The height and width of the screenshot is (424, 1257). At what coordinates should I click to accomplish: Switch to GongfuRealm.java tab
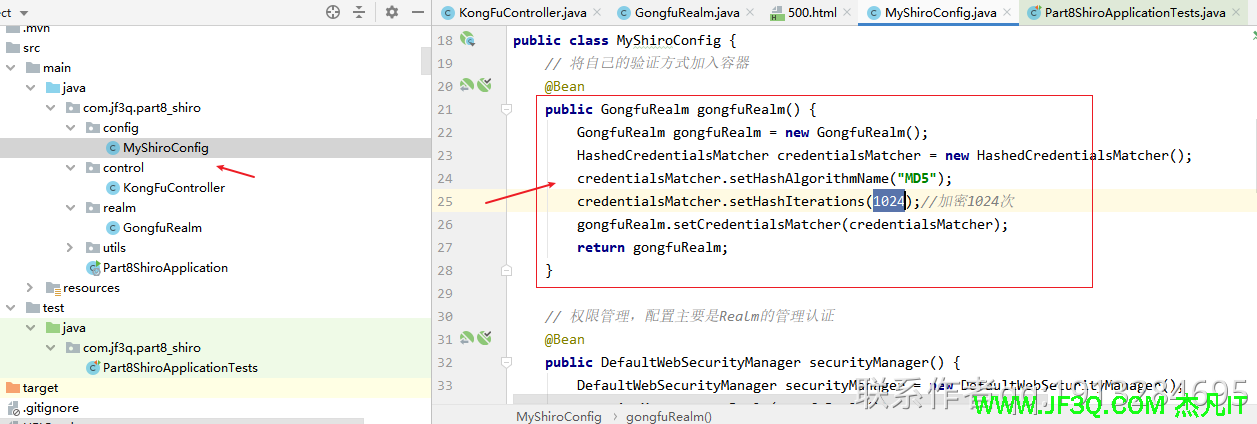tap(686, 13)
